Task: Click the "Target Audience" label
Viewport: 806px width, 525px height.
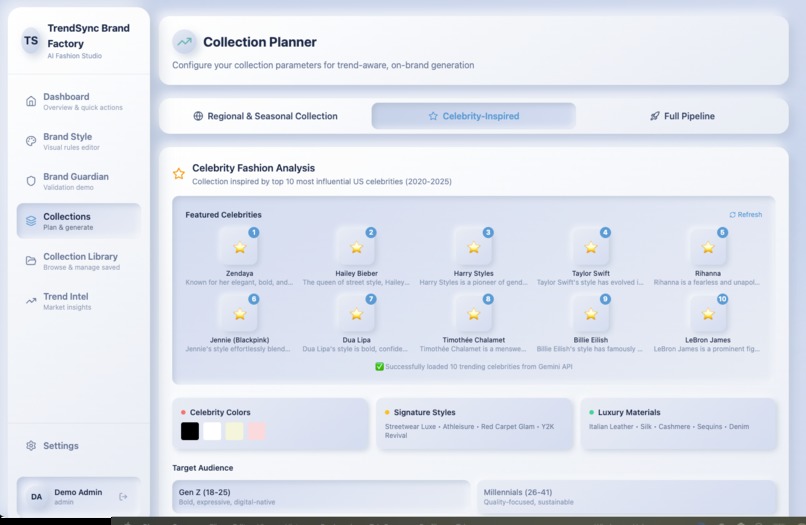Action: 203,468
